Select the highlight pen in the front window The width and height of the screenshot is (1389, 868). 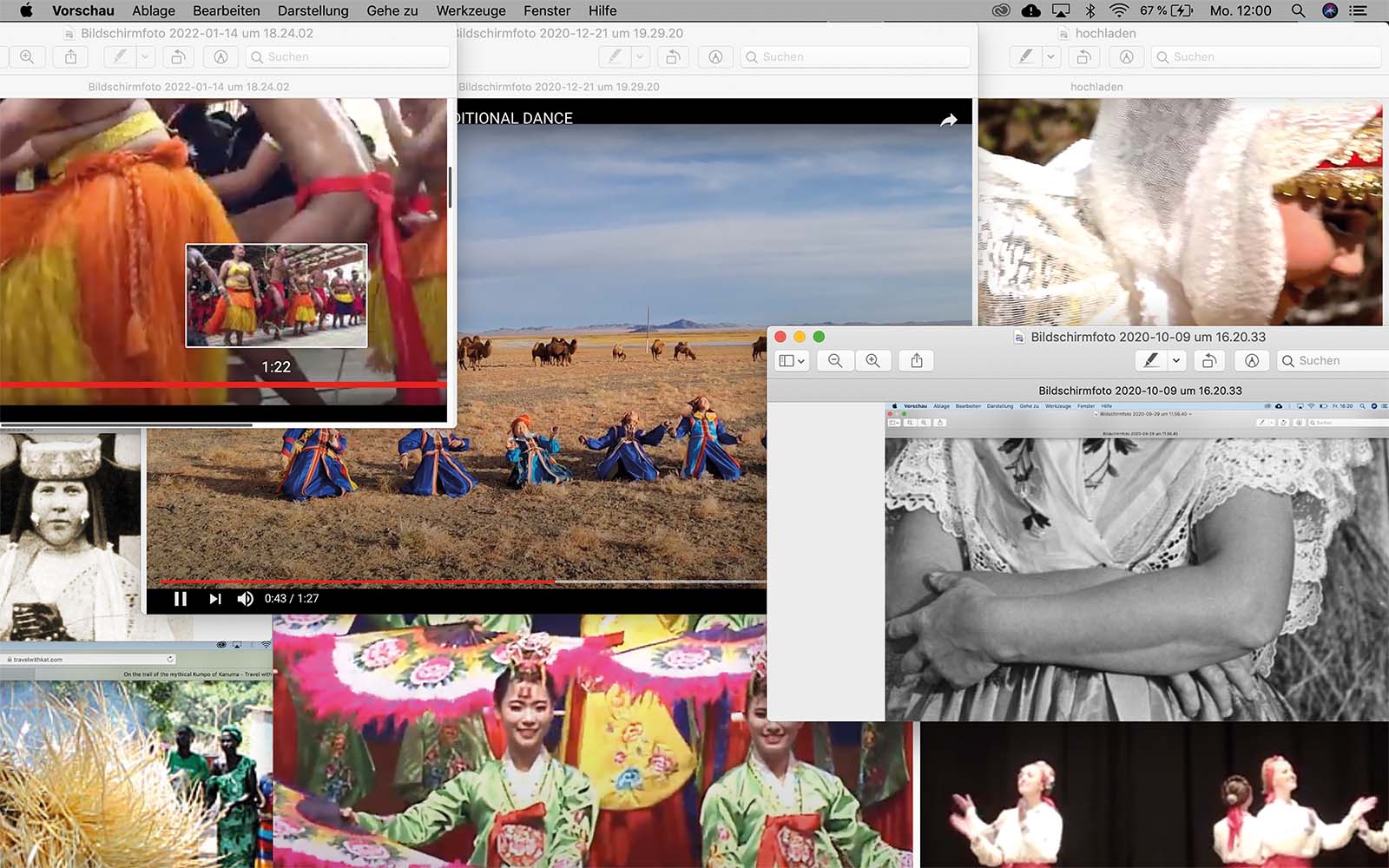click(x=1151, y=361)
